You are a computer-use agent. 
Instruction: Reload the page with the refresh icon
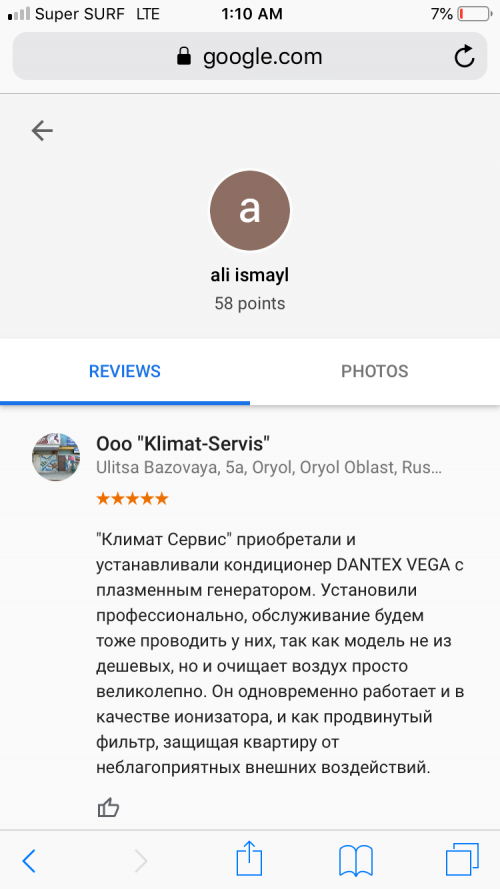click(464, 56)
